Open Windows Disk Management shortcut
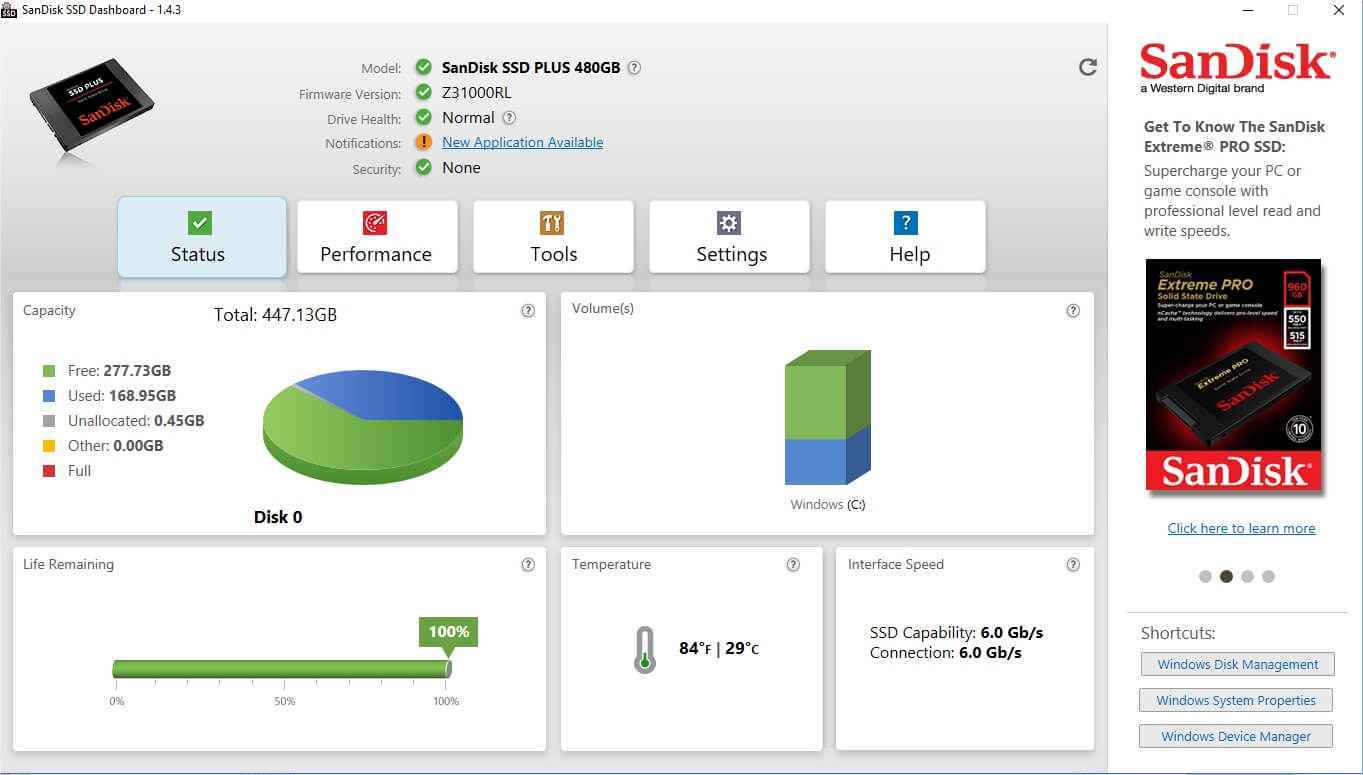The image size is (1363, 775). pyautogui.click(x=1237, y=664)
